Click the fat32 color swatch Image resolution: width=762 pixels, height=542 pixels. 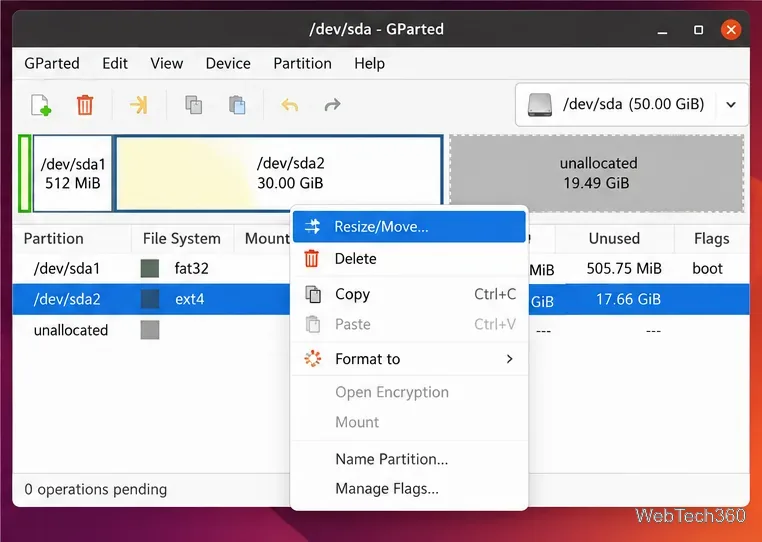tap(150, 268)
